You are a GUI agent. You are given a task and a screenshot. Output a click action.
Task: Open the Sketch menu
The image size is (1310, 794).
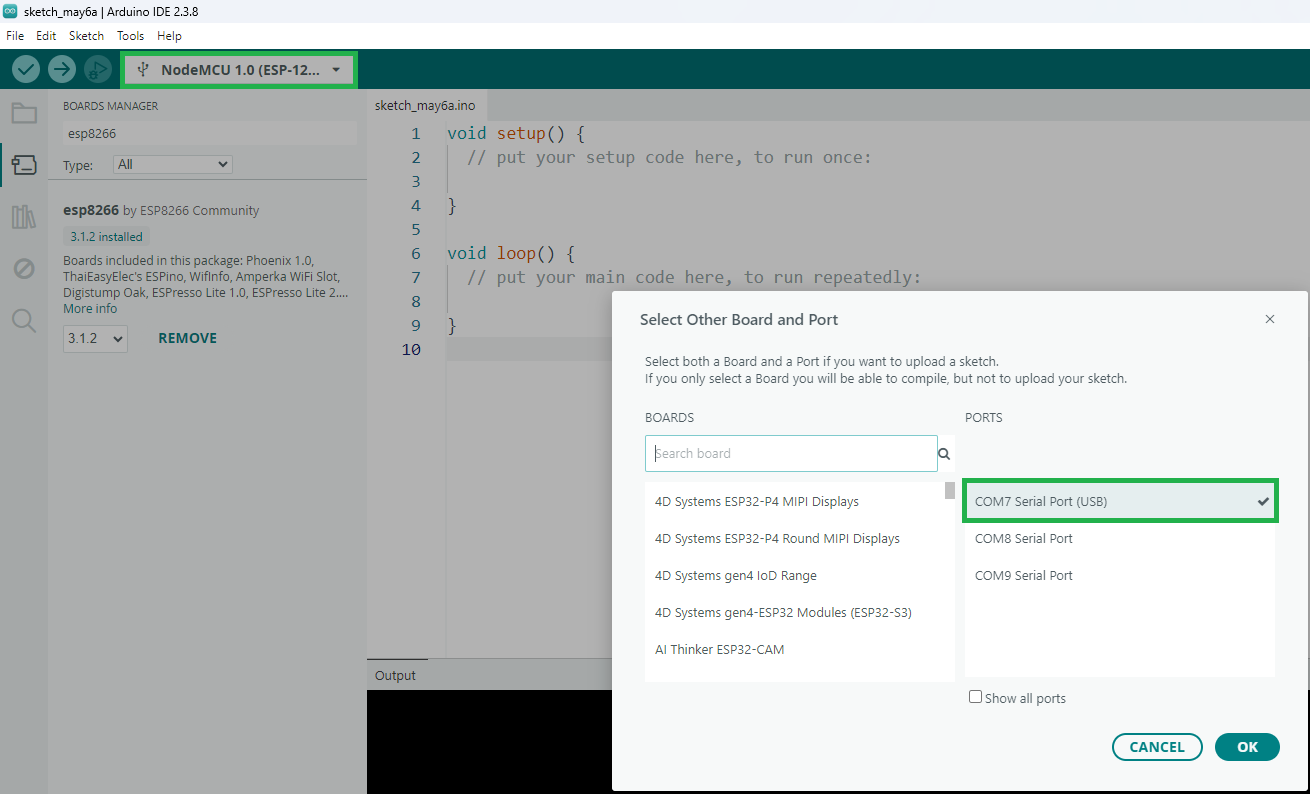[86, 35]
